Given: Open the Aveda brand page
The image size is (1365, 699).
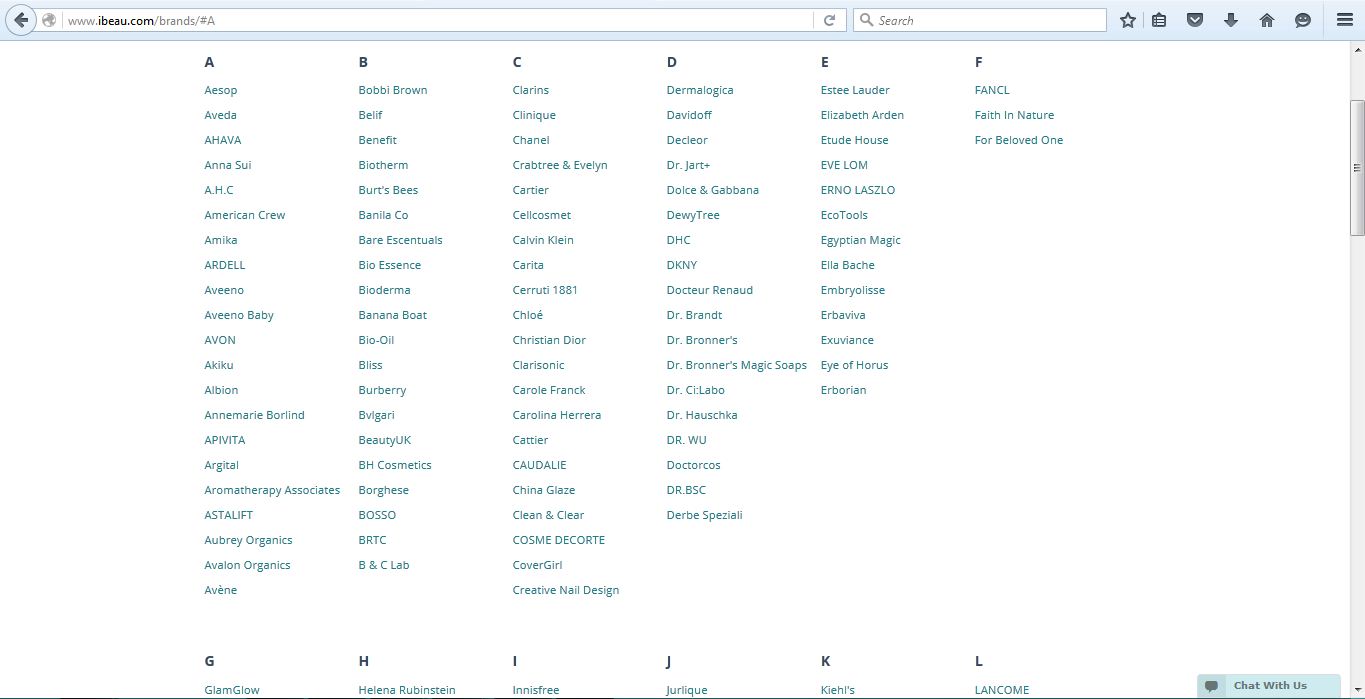Looking at the screenshot, I should 221,115.
